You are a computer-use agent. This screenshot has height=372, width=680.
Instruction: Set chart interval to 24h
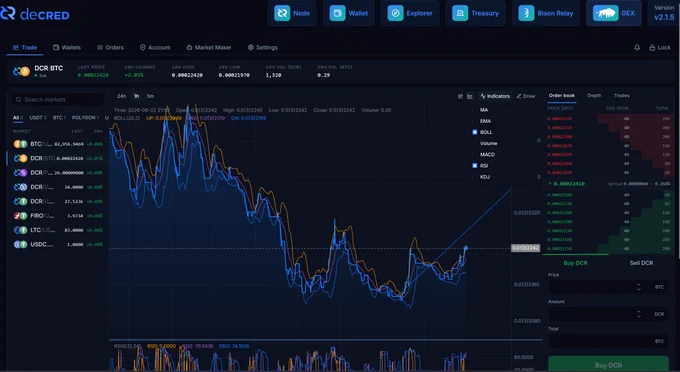click(121, 96)
